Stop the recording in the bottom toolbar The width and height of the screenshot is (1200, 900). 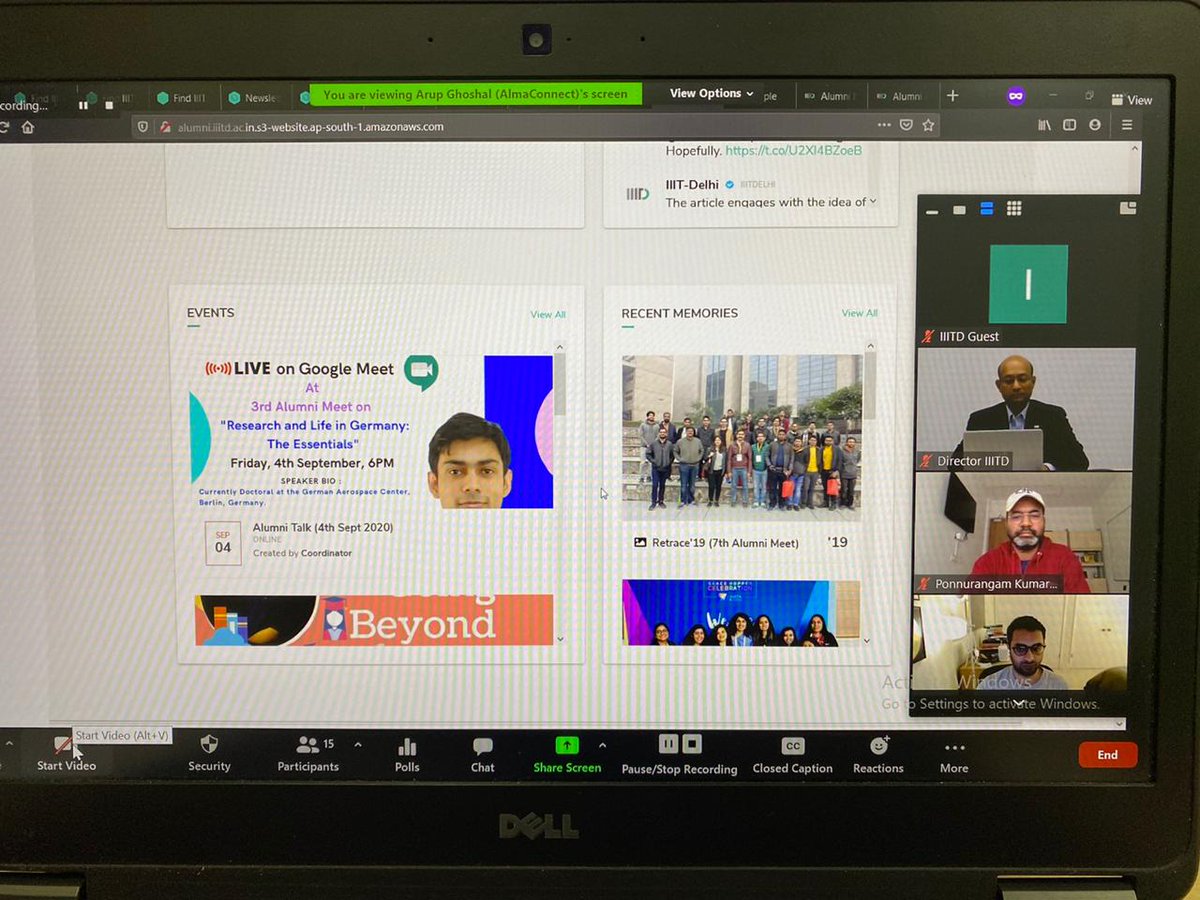[x=692, y=744]
